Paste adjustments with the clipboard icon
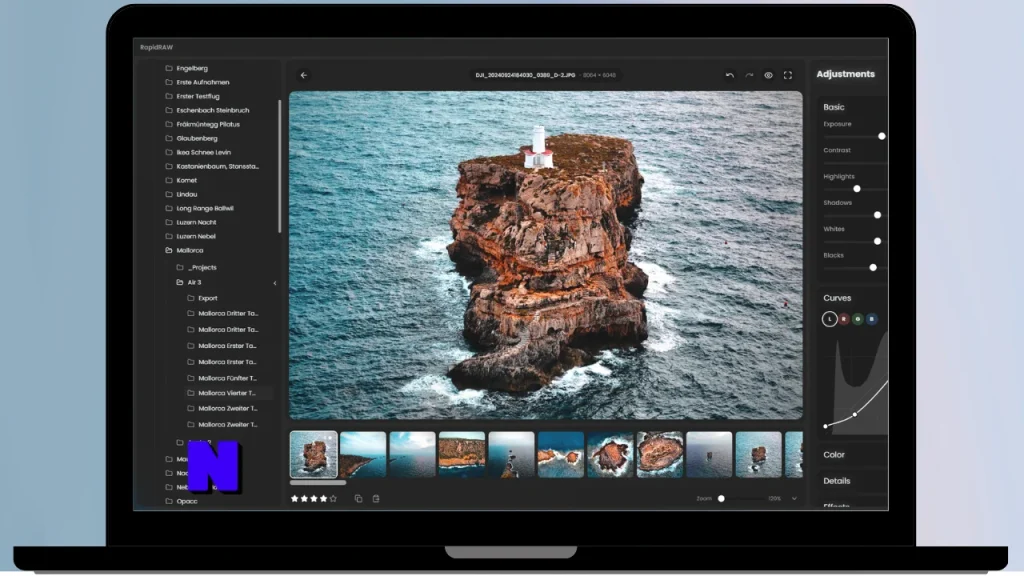Viewport: 1024px width, 576px height. (376, 498)
